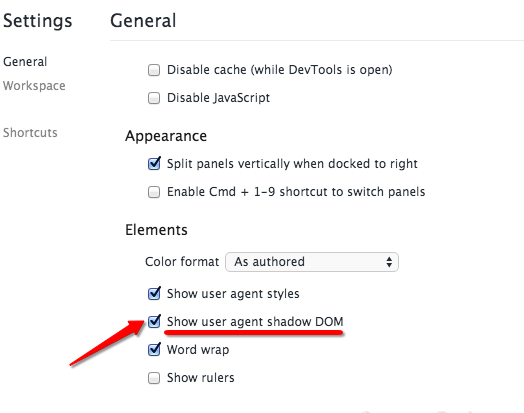Click the Word wrap label text
Image resolution: width=524 pixels, height=413 pixels.
(x=198, y=350)
